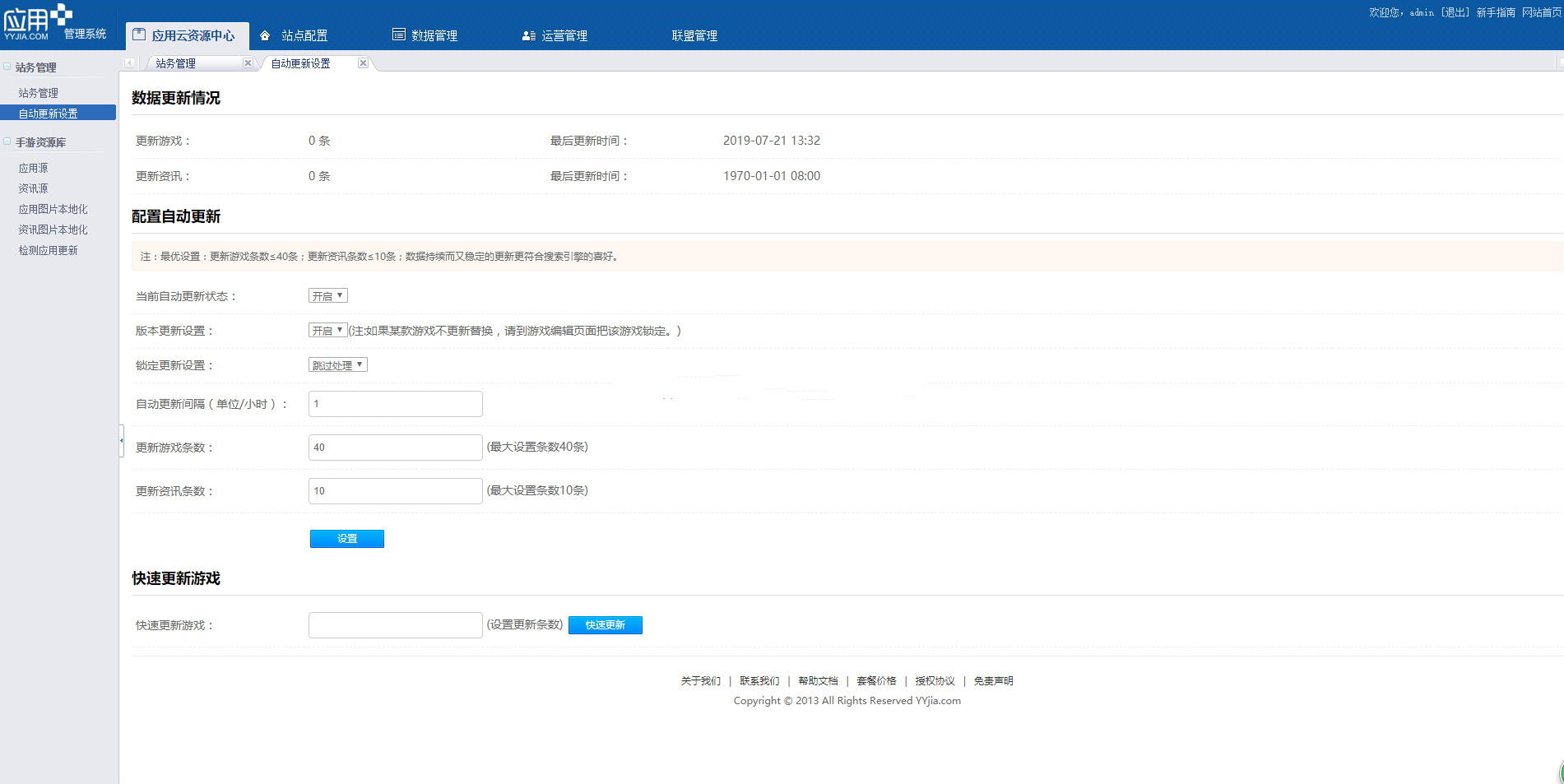Click the blue 设置 button

[x=346, y=539]
